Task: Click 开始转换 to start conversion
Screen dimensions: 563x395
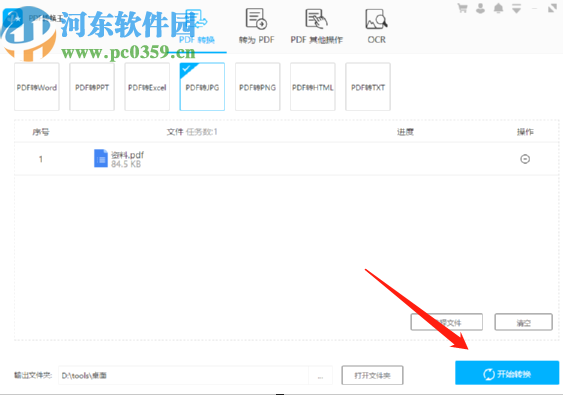Action: 507,373
